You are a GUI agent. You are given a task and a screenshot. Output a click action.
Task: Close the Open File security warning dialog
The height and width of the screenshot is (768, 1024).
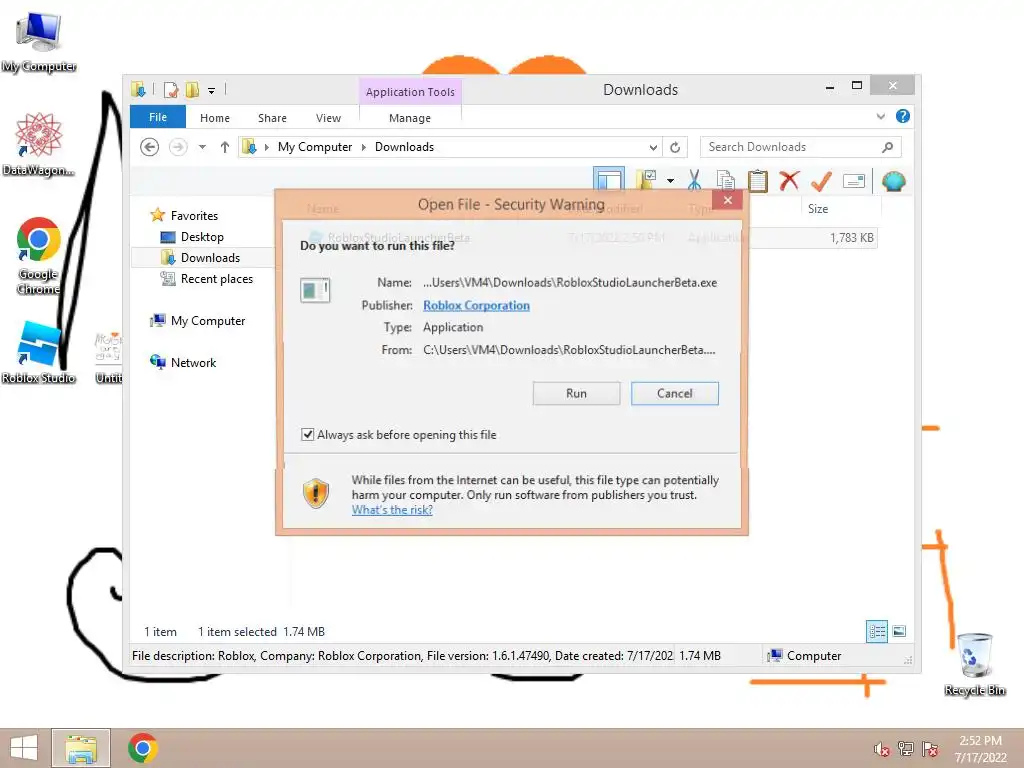pyautogui.click(x=728, y=200)
